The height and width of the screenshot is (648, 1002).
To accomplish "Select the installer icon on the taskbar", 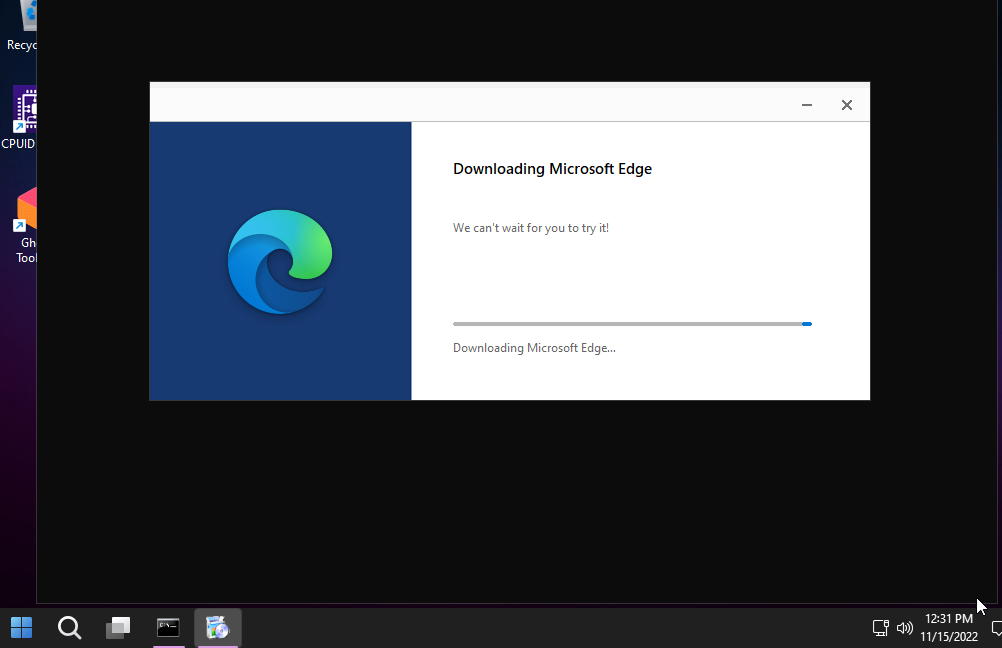I will pyautogui.click(x=218, y=628).
